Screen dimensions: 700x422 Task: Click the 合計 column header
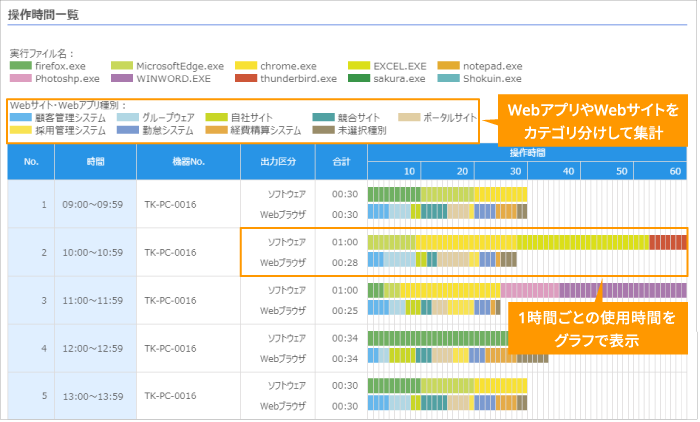(341, 162)
